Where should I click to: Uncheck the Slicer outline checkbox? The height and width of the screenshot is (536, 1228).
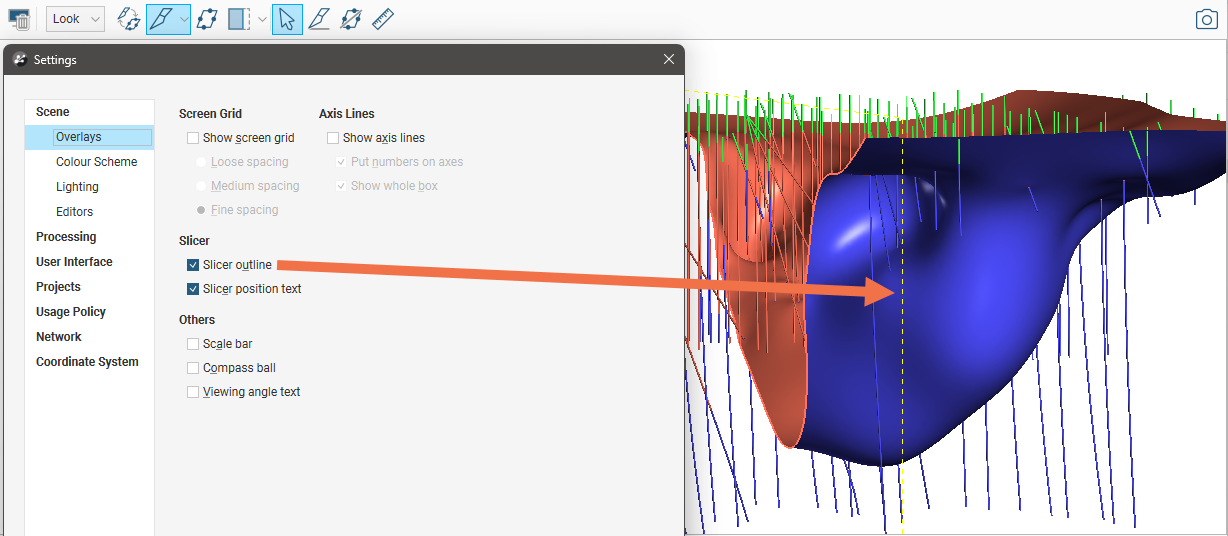pos(193,265)
